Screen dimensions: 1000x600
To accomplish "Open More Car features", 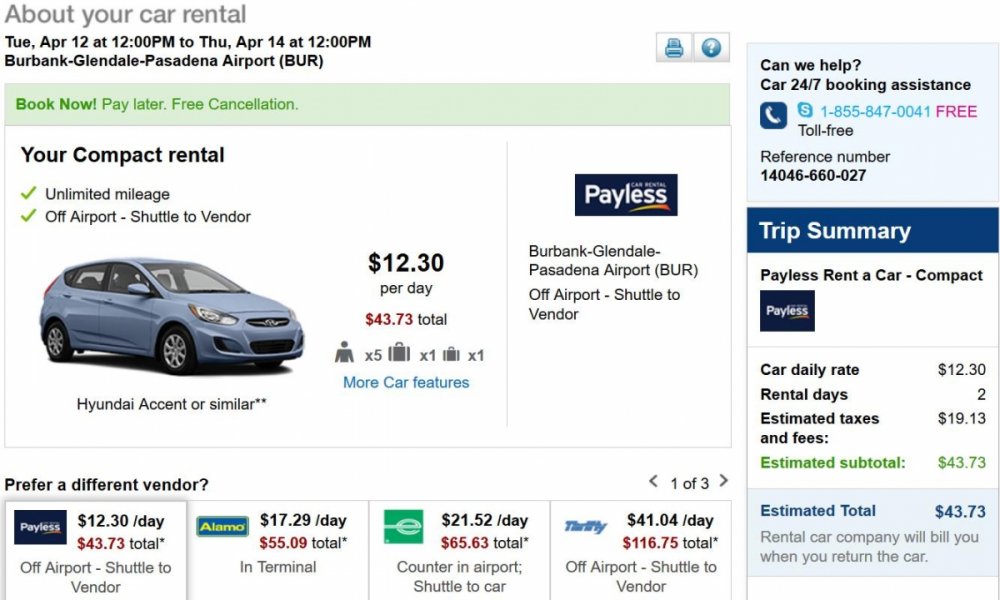I will point(405,382).
